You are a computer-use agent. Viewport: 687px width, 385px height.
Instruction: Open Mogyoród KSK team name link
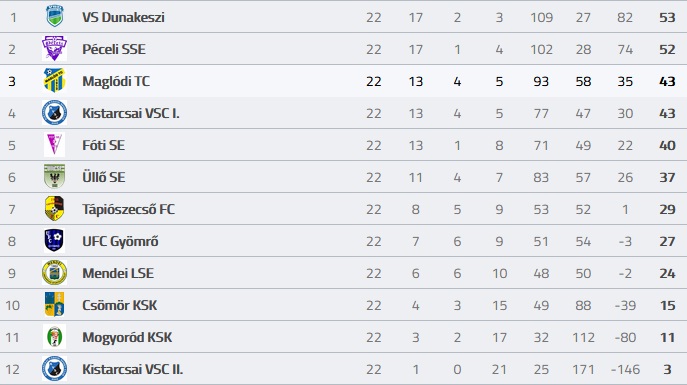tap(127, 338)
